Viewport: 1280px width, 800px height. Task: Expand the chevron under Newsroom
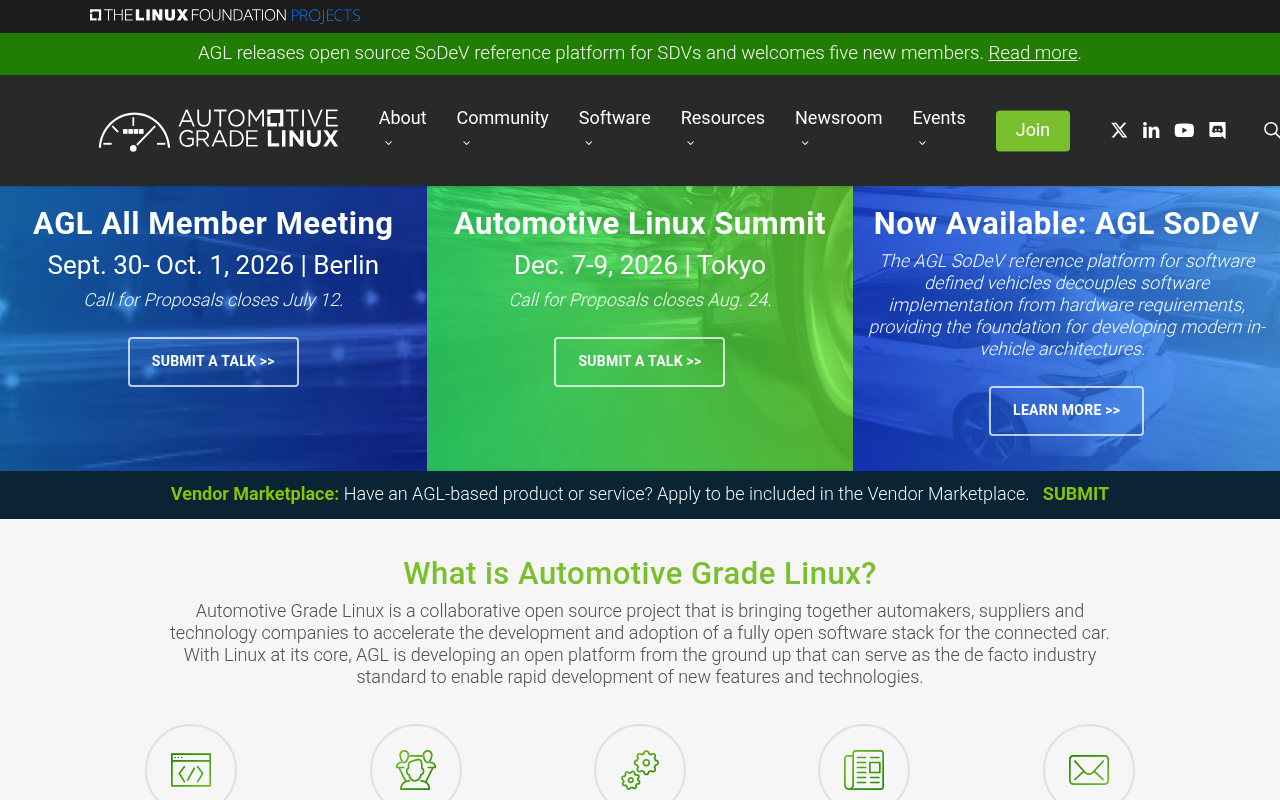(804, 143)
